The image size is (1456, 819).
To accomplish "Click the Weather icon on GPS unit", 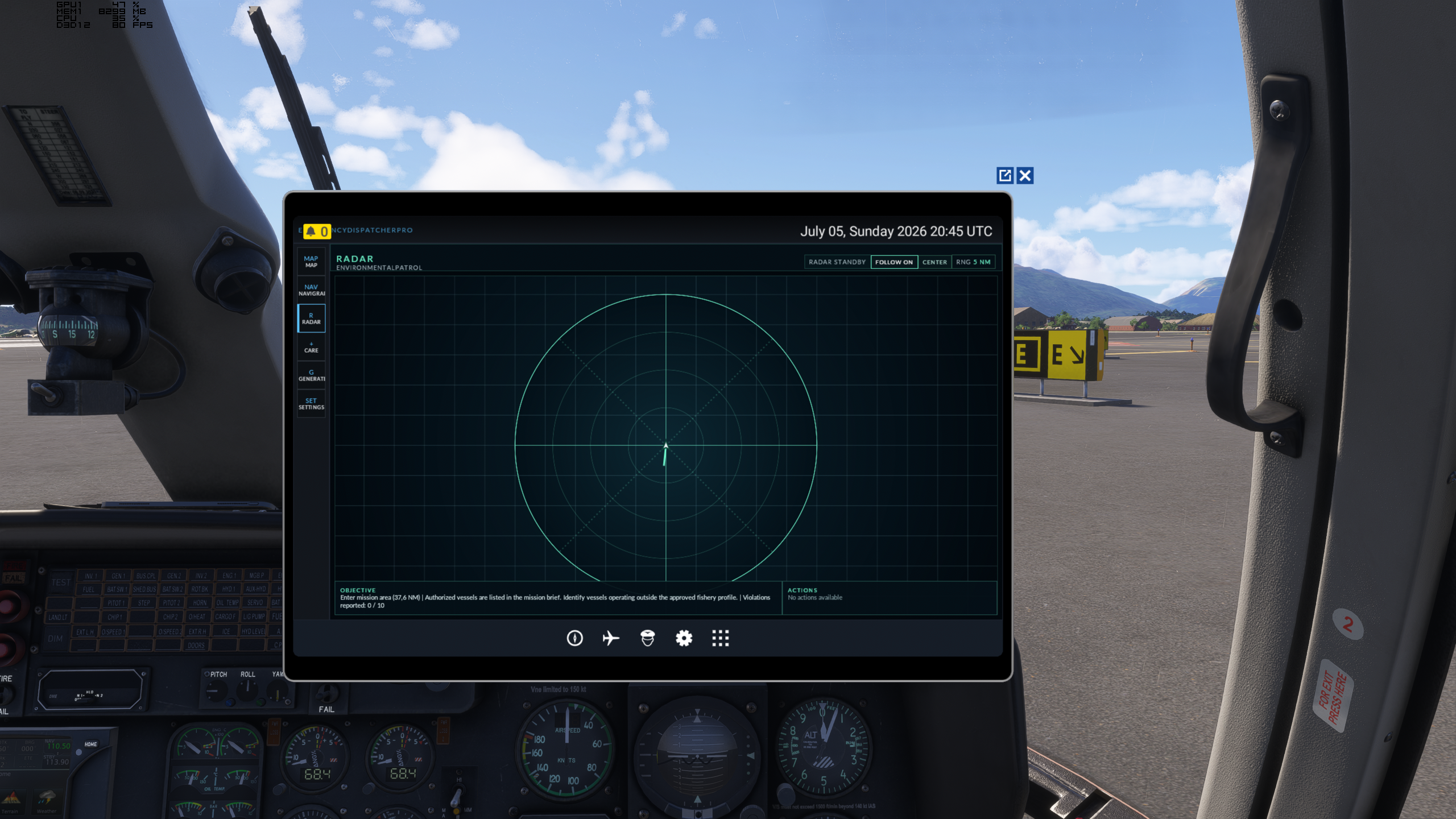I will pos(46,802).
